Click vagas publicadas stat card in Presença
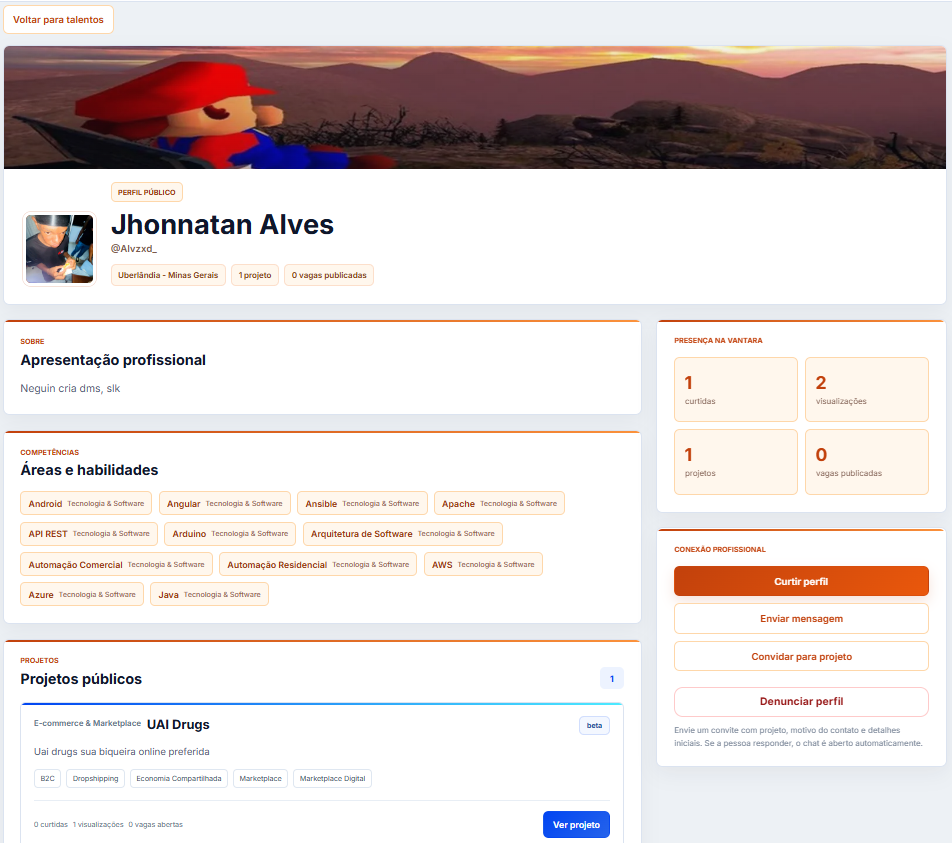 (867, 462)
